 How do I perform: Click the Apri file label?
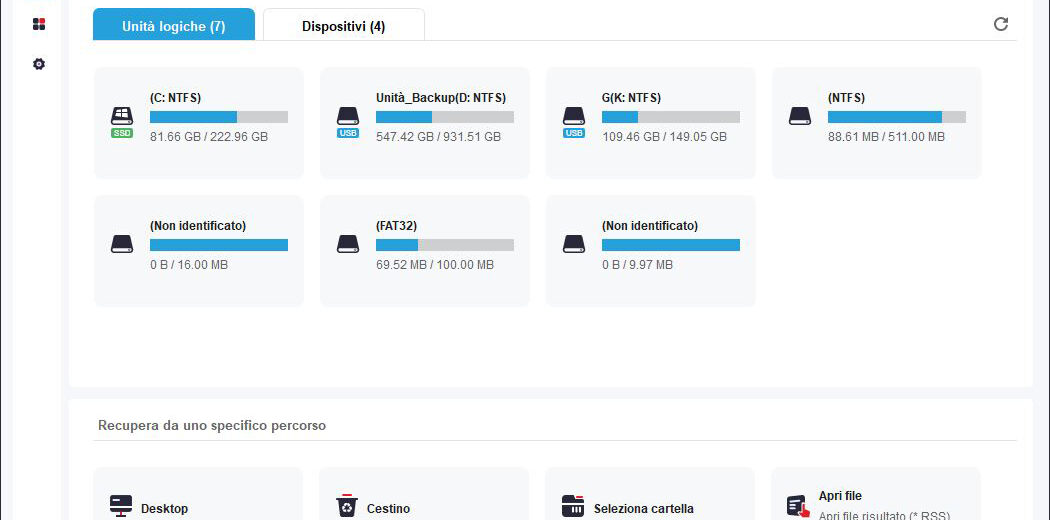[x=840, y=496]
